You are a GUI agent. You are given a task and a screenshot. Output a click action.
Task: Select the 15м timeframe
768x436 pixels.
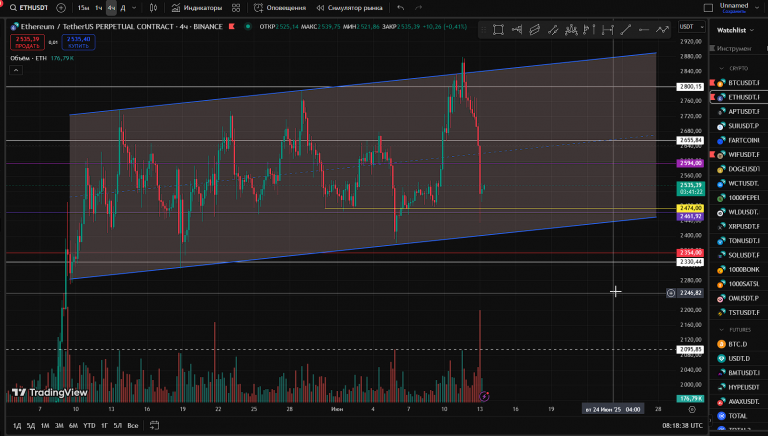point(83,8)
